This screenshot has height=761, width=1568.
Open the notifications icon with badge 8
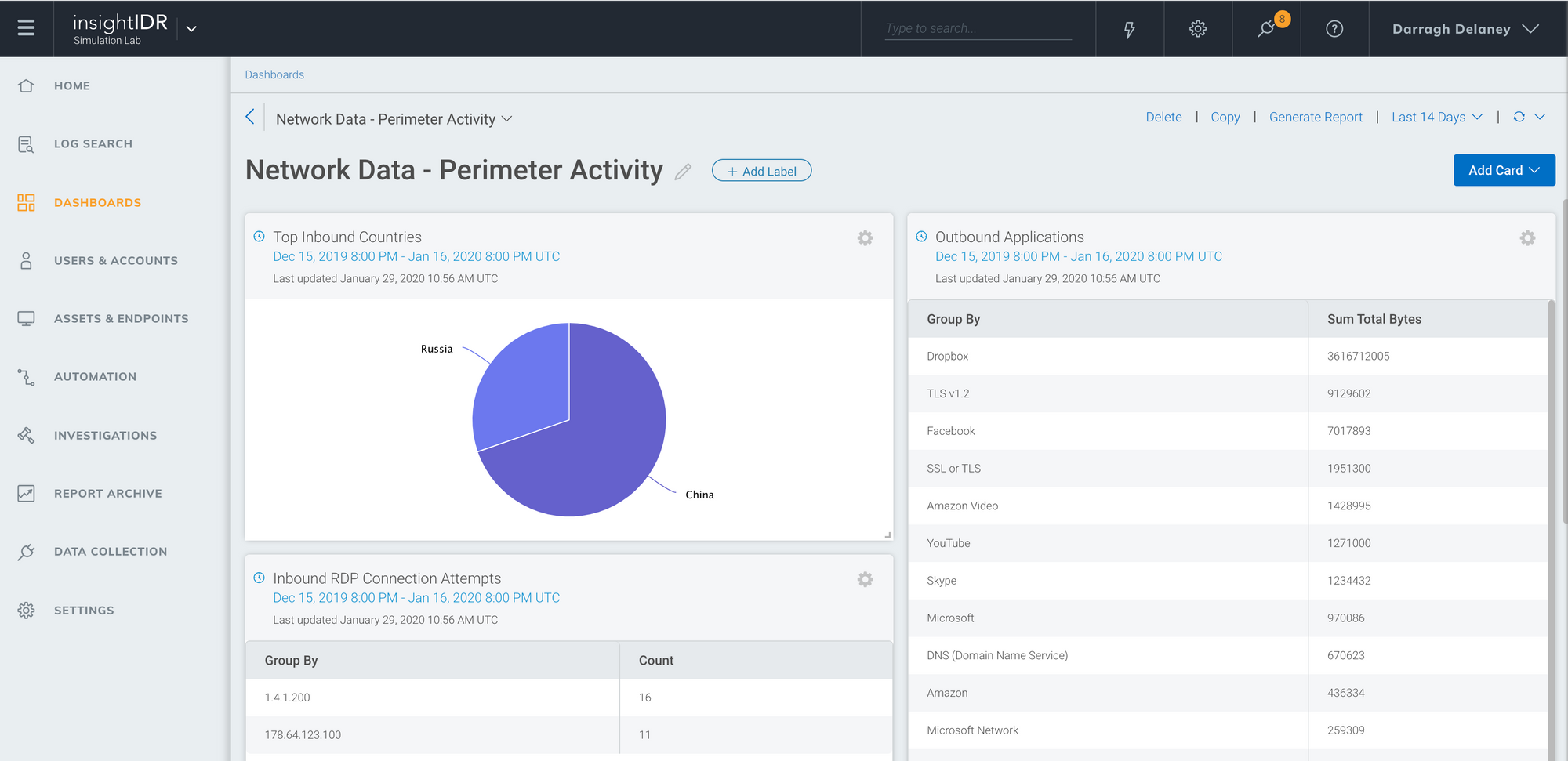[x=1266, y=29]
